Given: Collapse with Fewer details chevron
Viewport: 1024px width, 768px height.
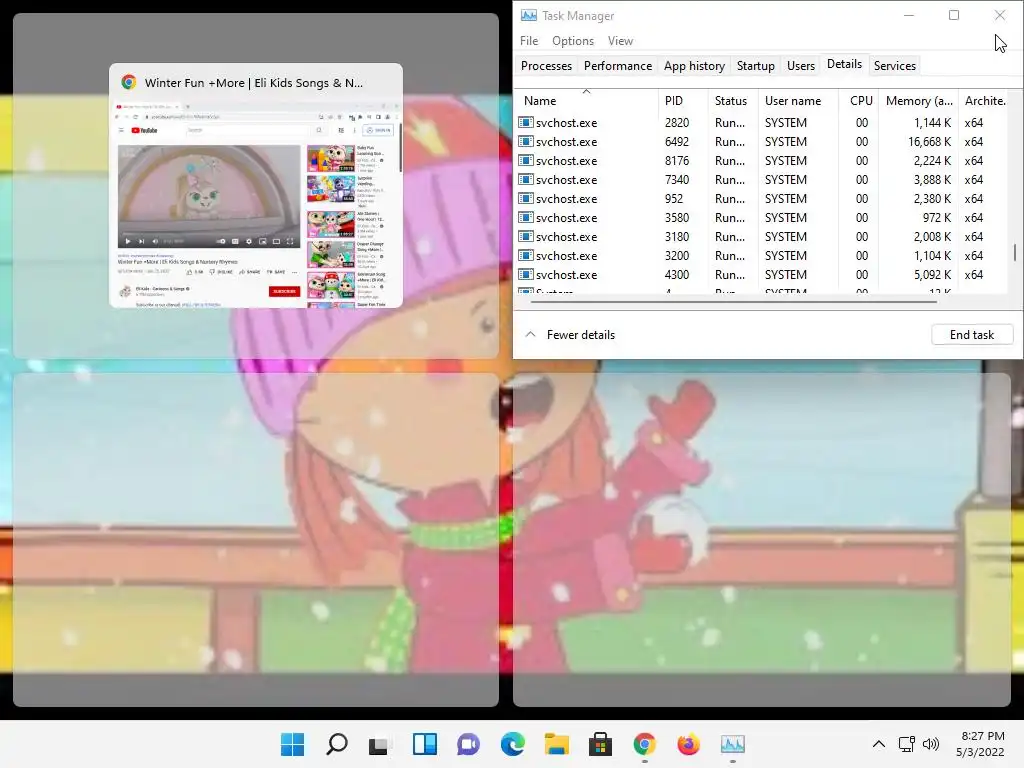Looking at the screenshot, I should [x=530, y=334].
